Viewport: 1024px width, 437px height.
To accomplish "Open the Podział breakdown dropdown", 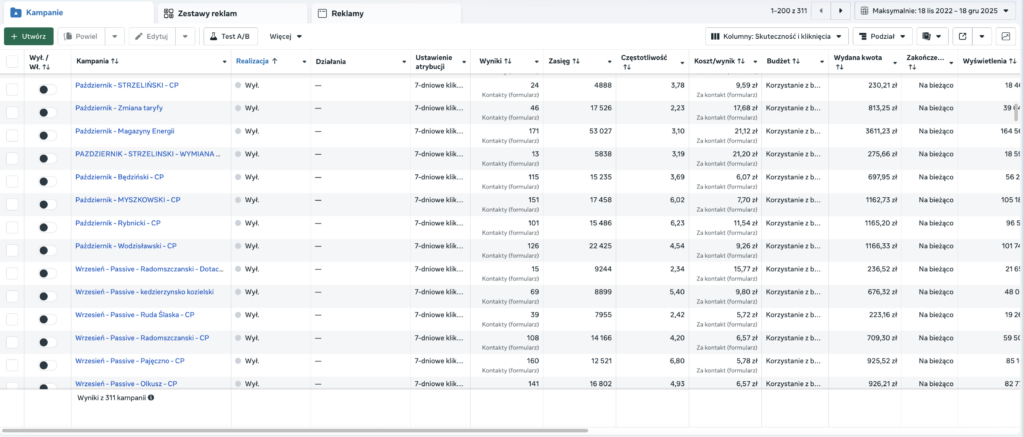I will tap(882, 37).
